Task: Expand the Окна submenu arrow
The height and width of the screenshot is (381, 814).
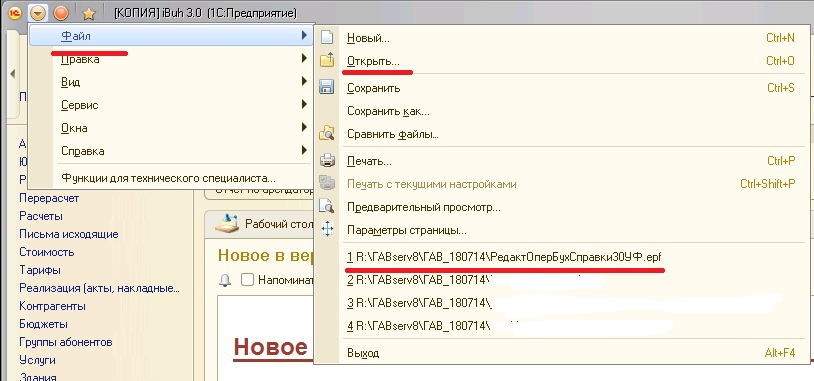Action: 304,127
